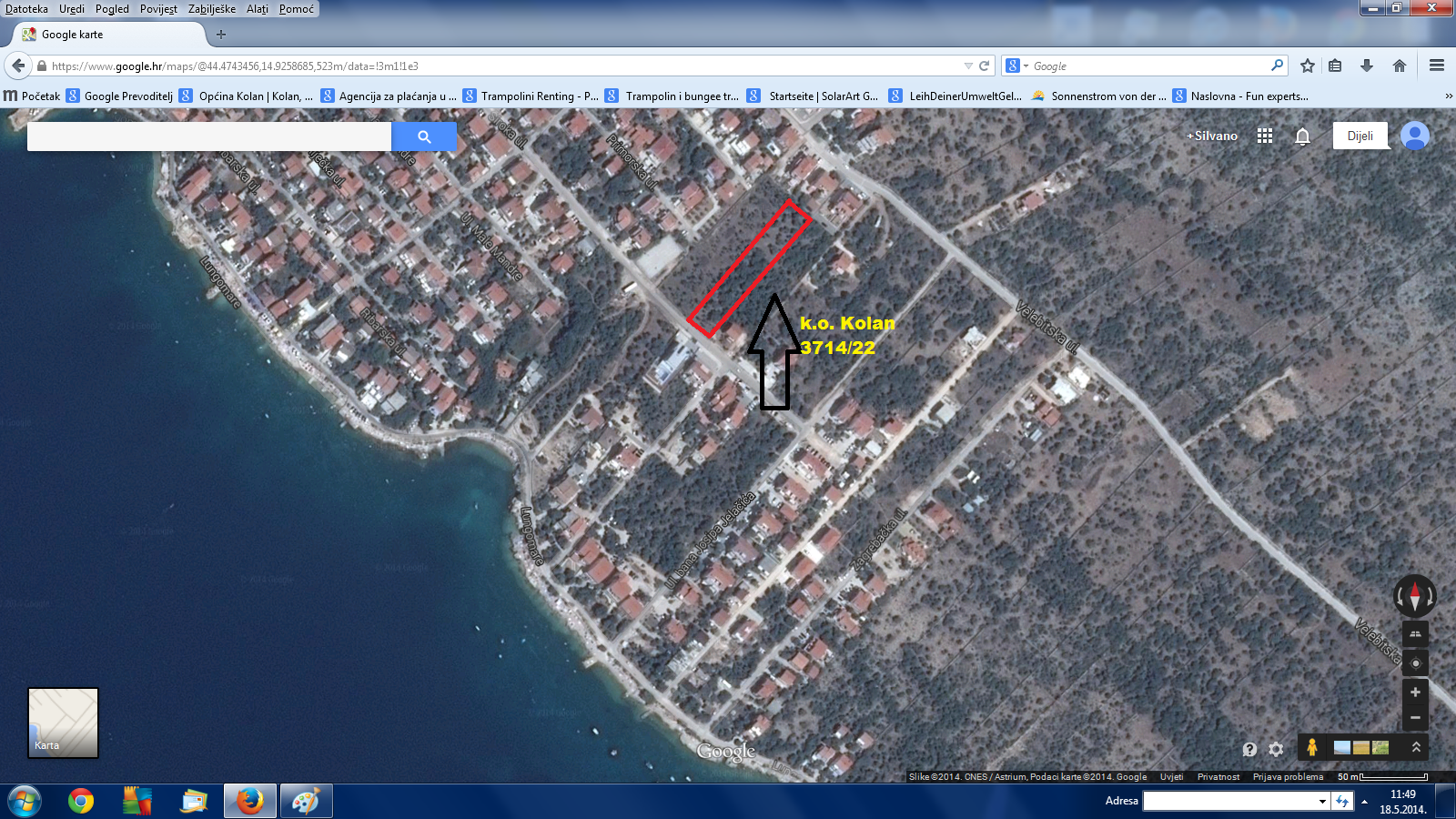The image size is (1456, 819).
Task: Go to the Firefox home page
Action: coord(1400,66)
